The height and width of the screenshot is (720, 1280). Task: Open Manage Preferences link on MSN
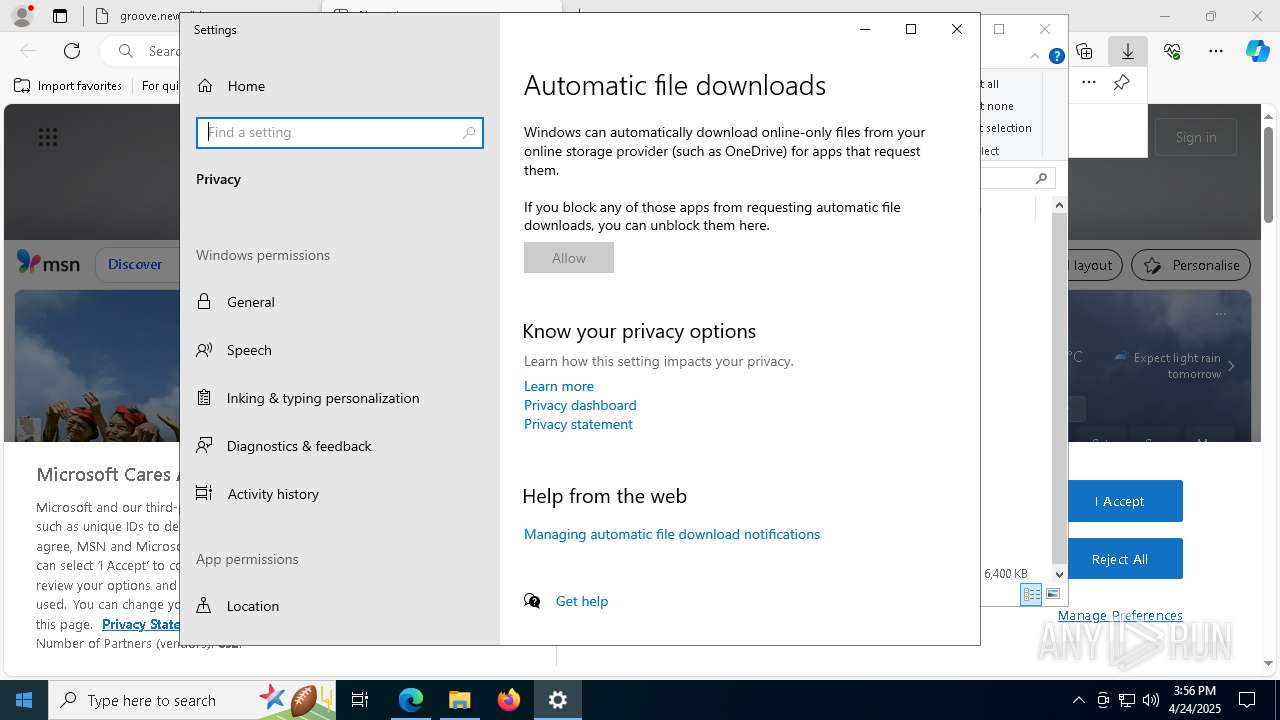click(1120, 615)
